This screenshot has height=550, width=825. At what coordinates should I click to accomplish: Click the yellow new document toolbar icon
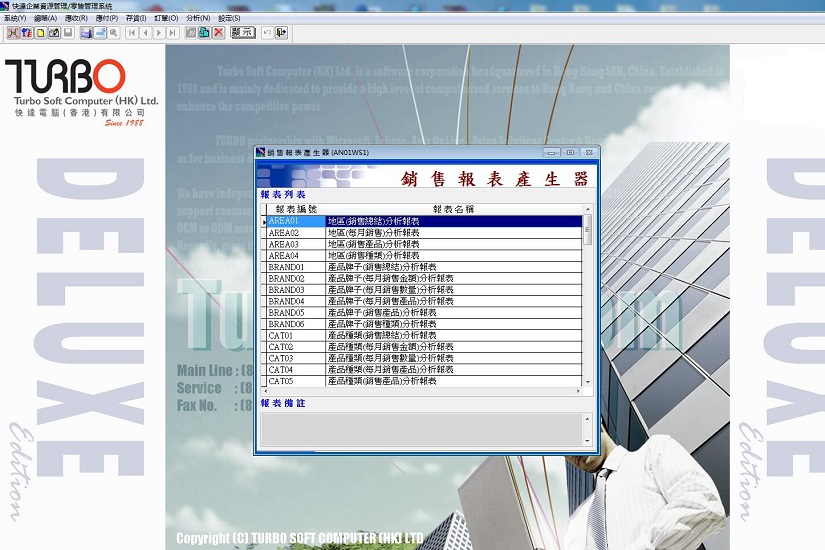(40, 33)
